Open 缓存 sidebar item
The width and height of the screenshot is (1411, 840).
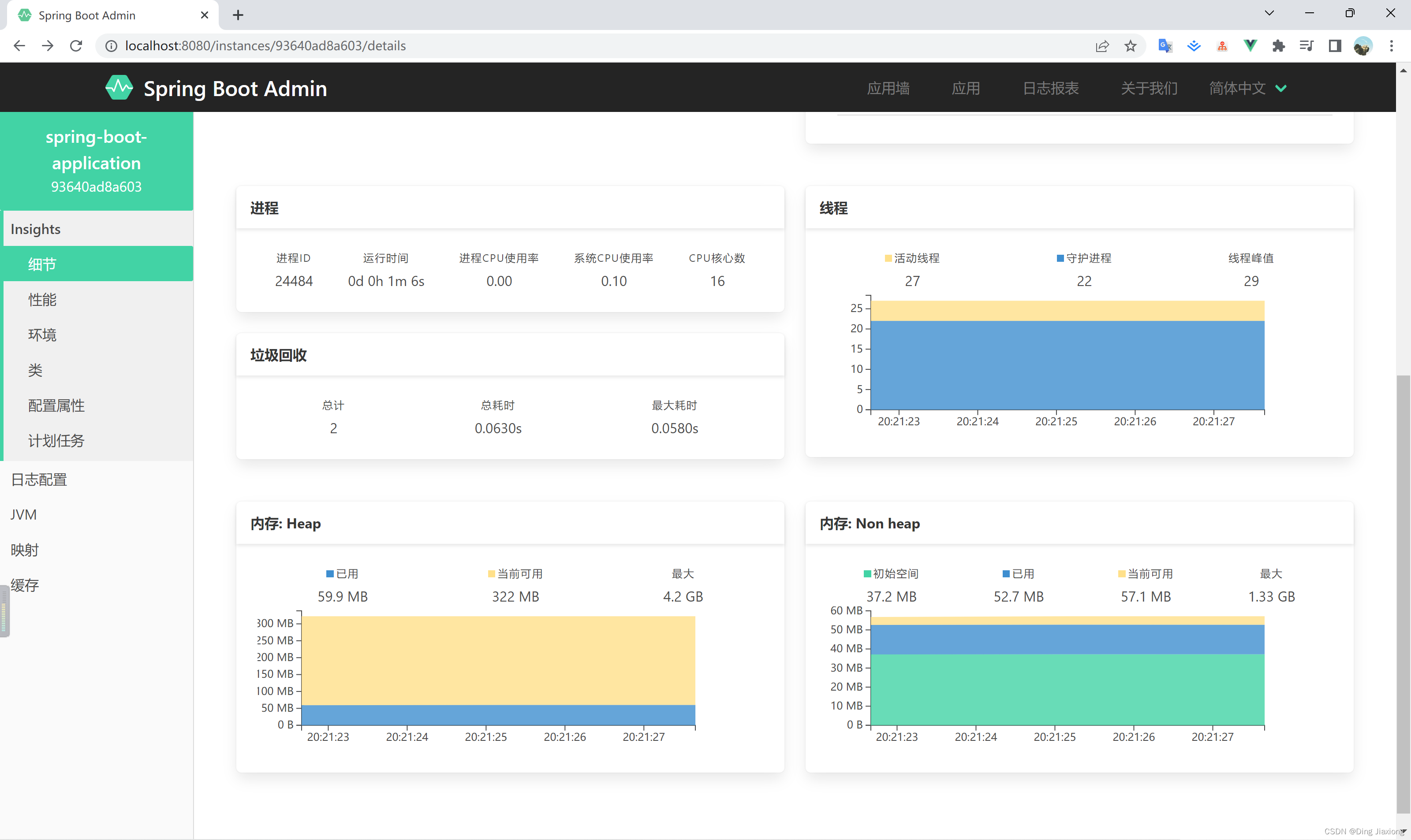pyautogui.click(x=96, y=585)
